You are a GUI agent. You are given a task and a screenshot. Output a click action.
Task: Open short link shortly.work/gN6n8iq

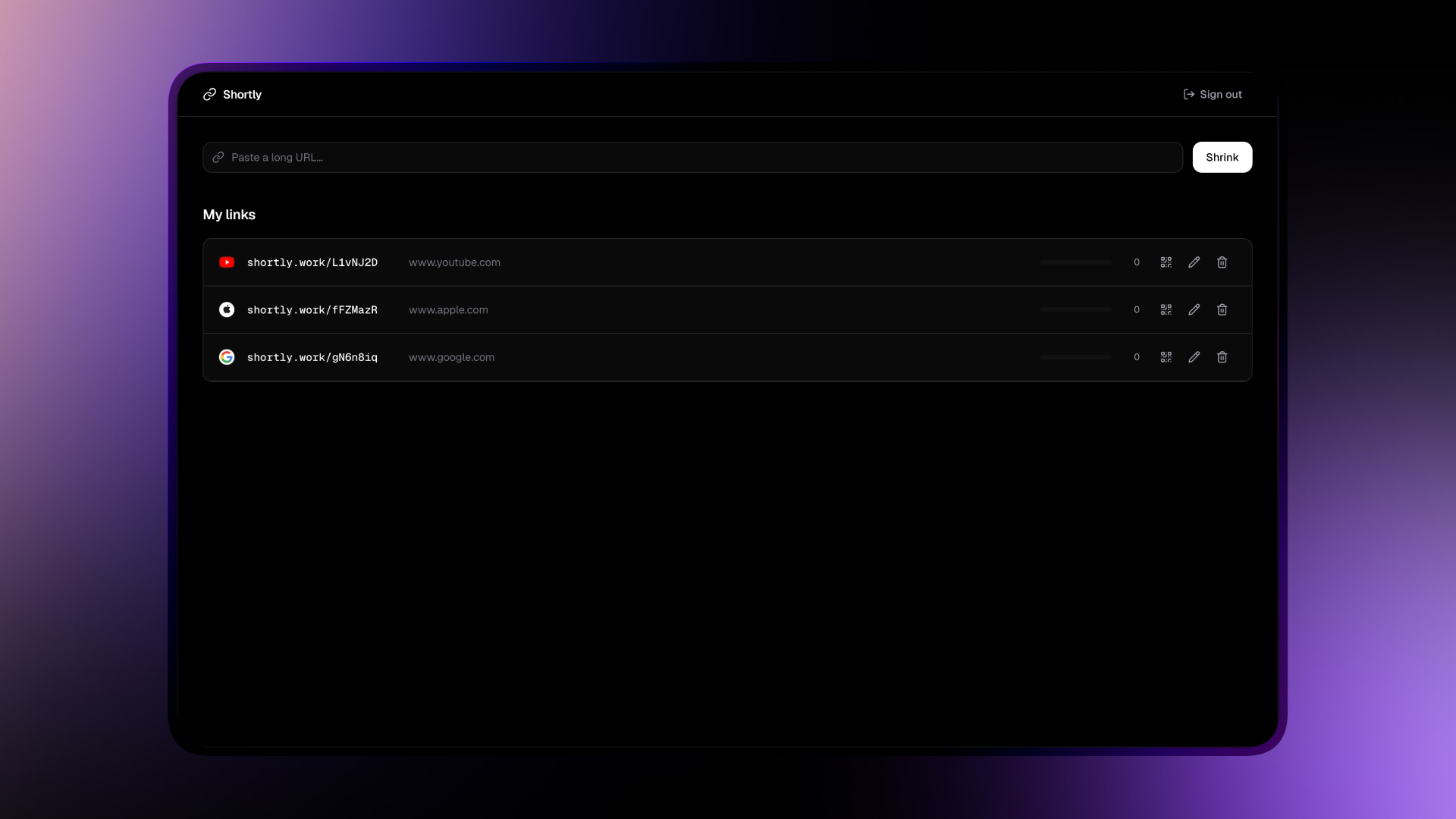312,357
